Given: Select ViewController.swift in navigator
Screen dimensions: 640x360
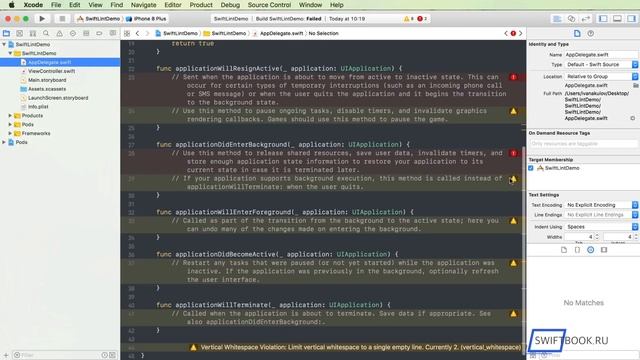Looking at the screenshot, I should pos(51,71).
